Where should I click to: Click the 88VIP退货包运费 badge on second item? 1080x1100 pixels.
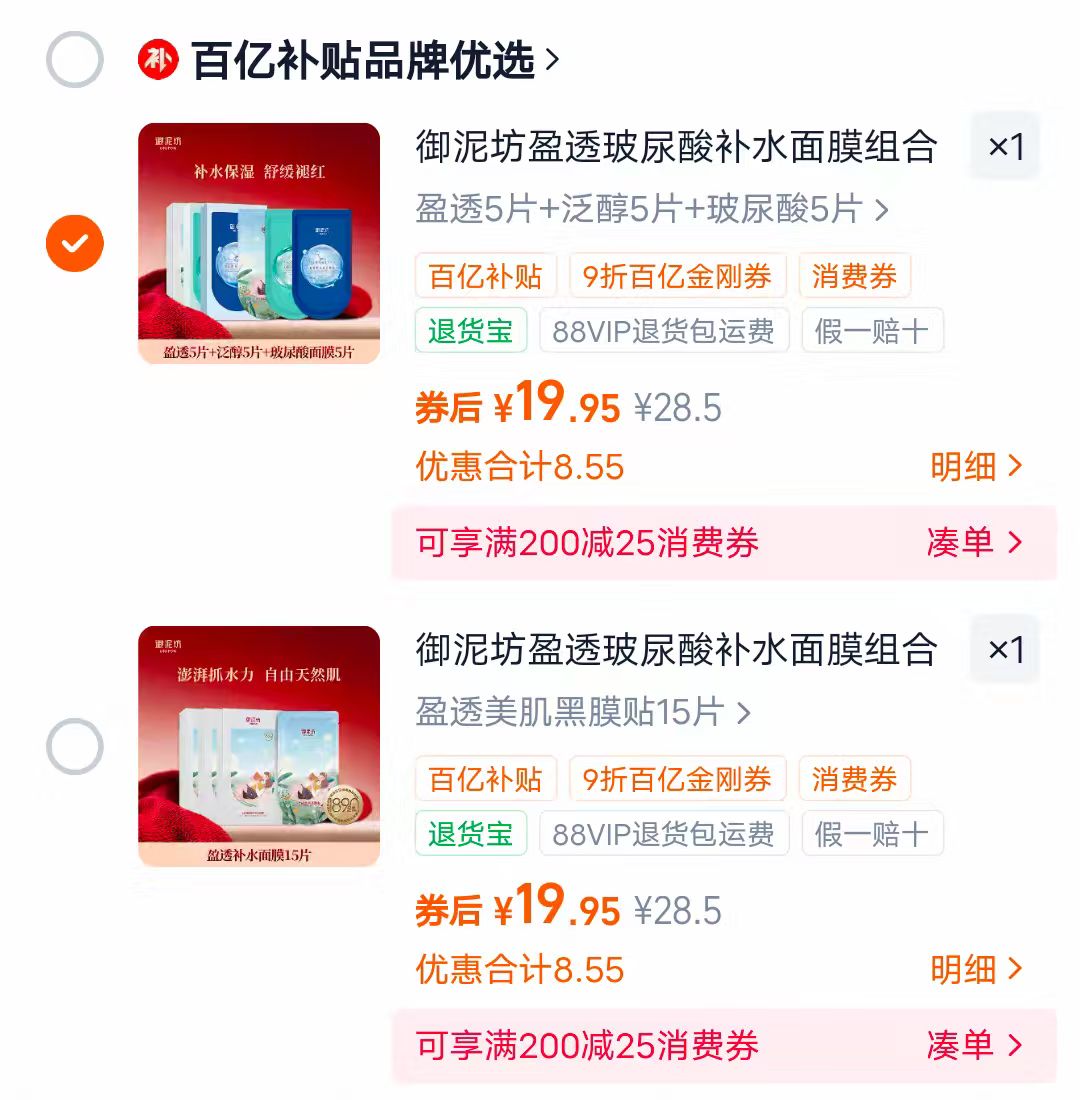[663, 833]
